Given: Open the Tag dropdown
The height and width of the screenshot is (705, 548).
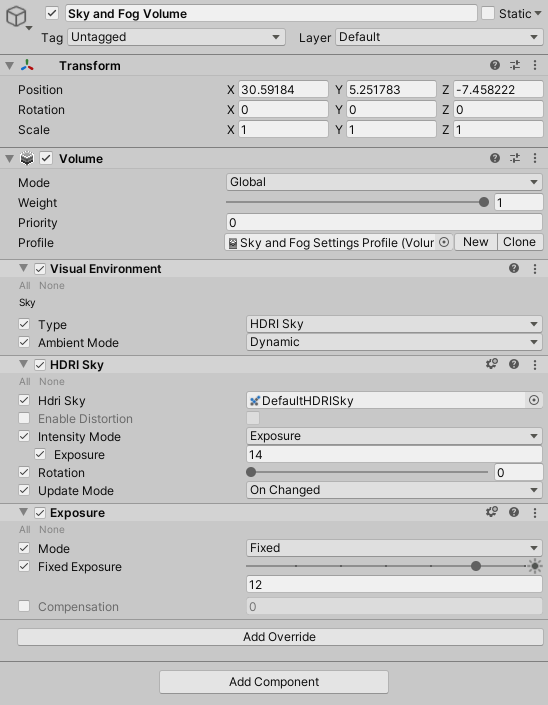Looking at the screenshot, I should tap(176, 37).
